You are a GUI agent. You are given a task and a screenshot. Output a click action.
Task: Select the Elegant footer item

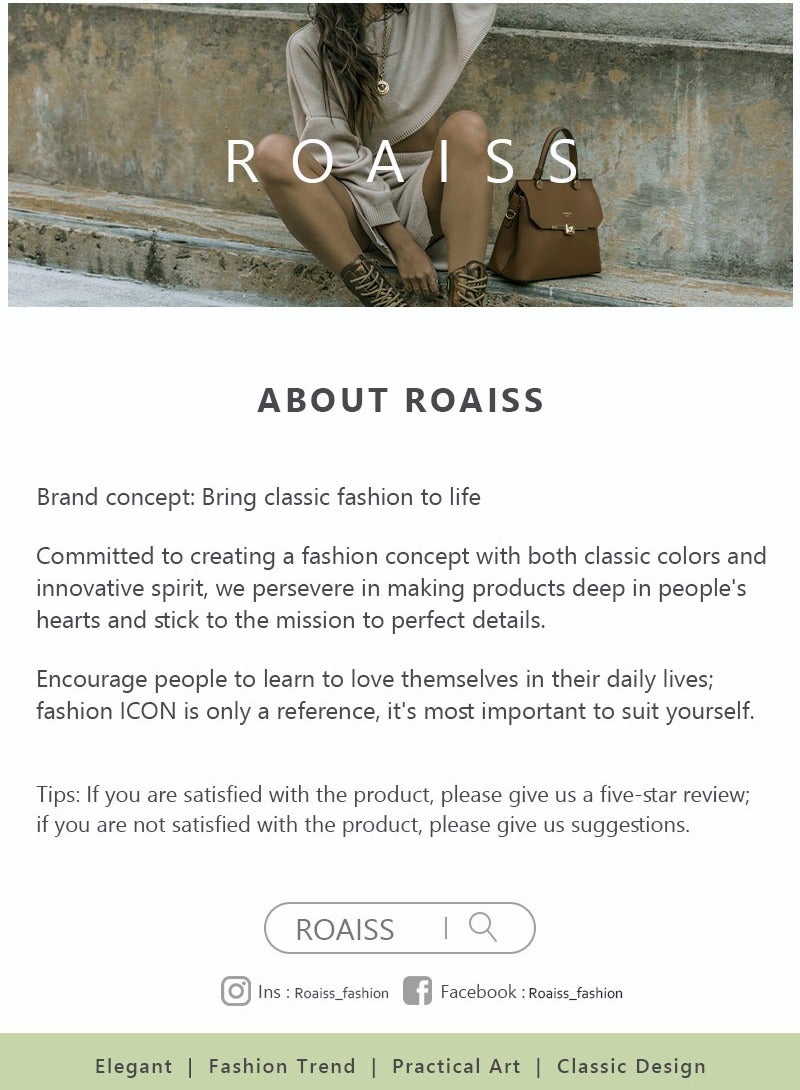pyautogui.click(x=134, y=1066)
